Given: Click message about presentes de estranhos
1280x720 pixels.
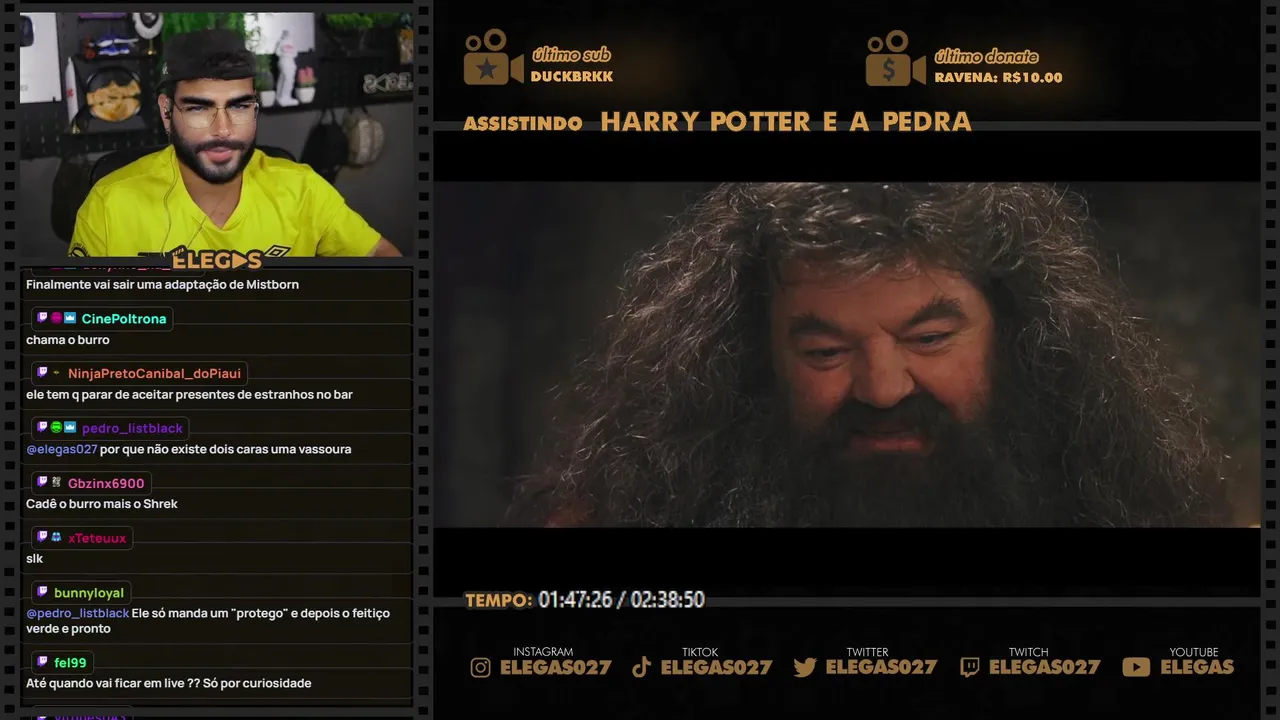Looking at the screenshot, I should (189, 395).
